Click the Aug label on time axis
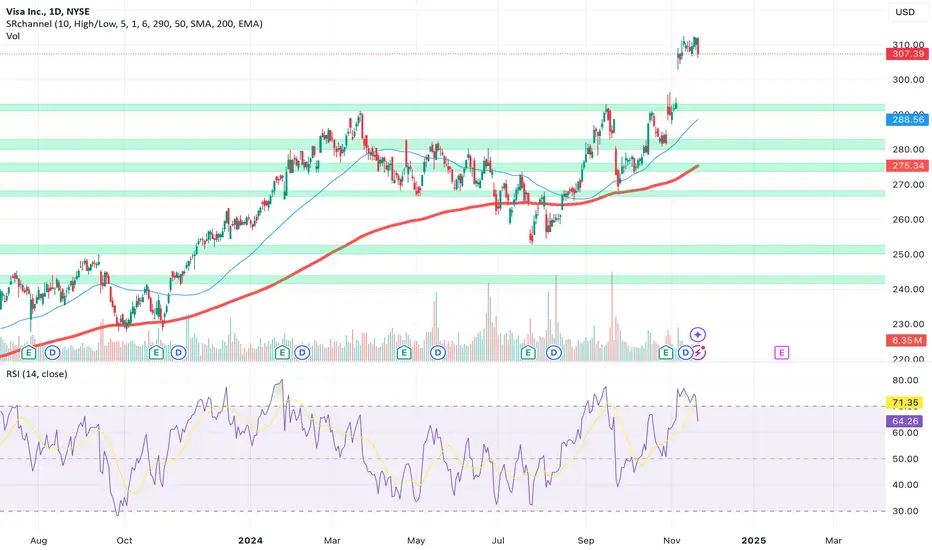The width and height of the screenshot is (932, 550). click(x=38, y=540)
